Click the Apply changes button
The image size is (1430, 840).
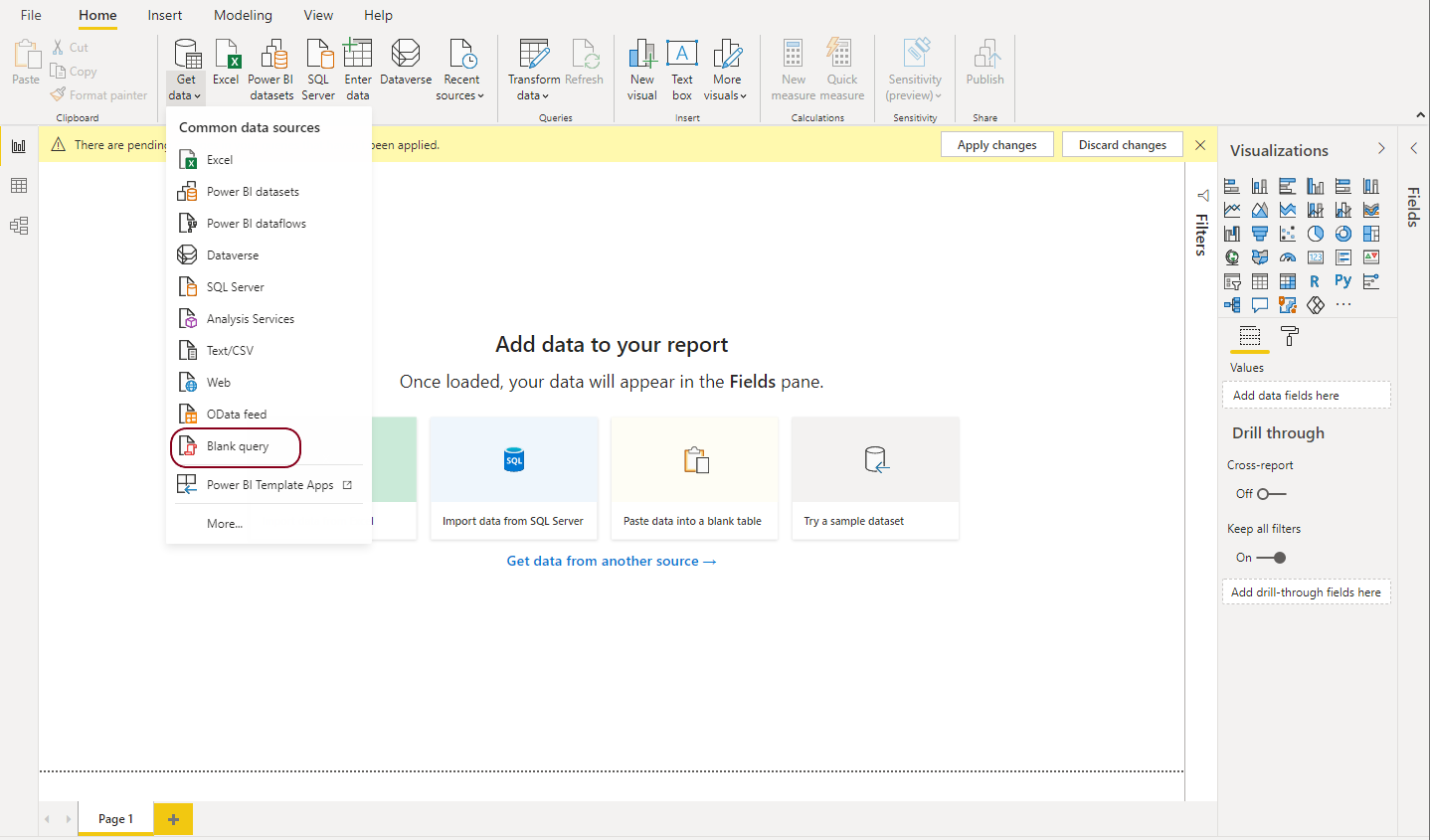(996, 145)
